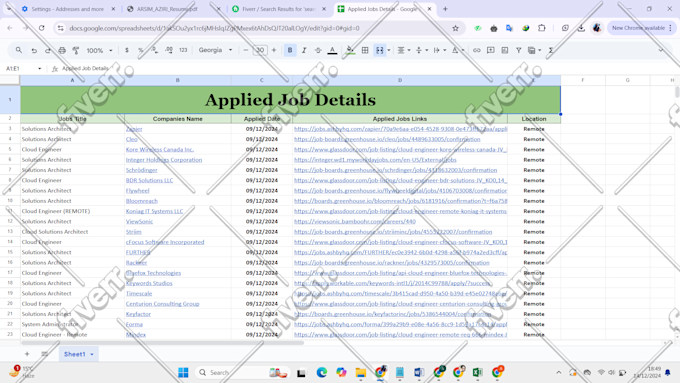Expand the merge type dropdown arrow
This screenshot has width=680, height=383.
pyautogui.click(x=389, y=50)
